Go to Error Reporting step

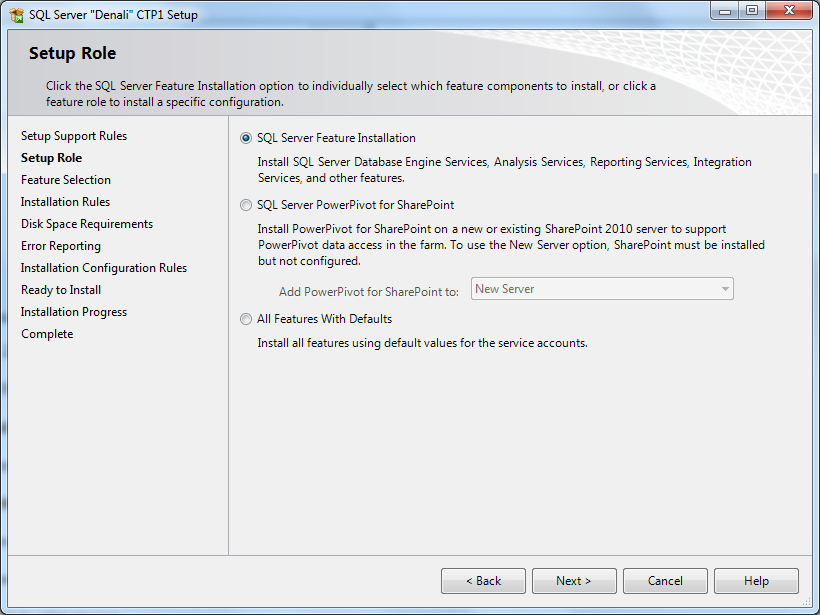(61, 246)
